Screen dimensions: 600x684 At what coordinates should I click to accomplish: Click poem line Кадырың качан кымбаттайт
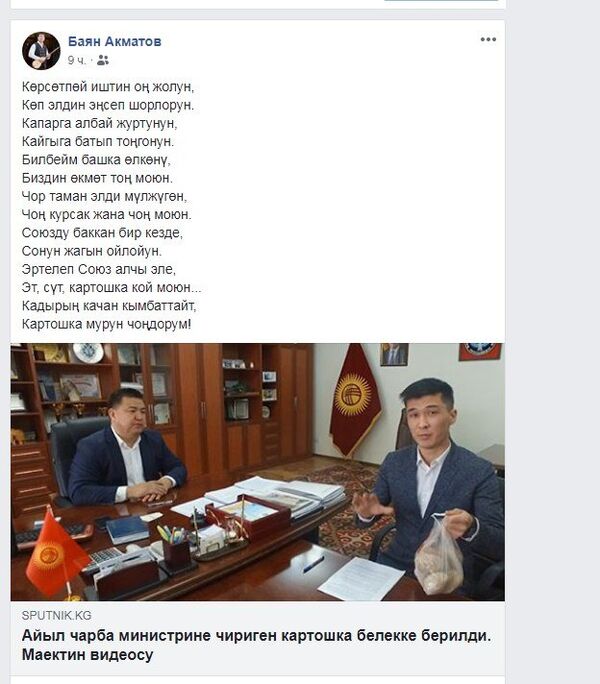click(x=109, y=306)
